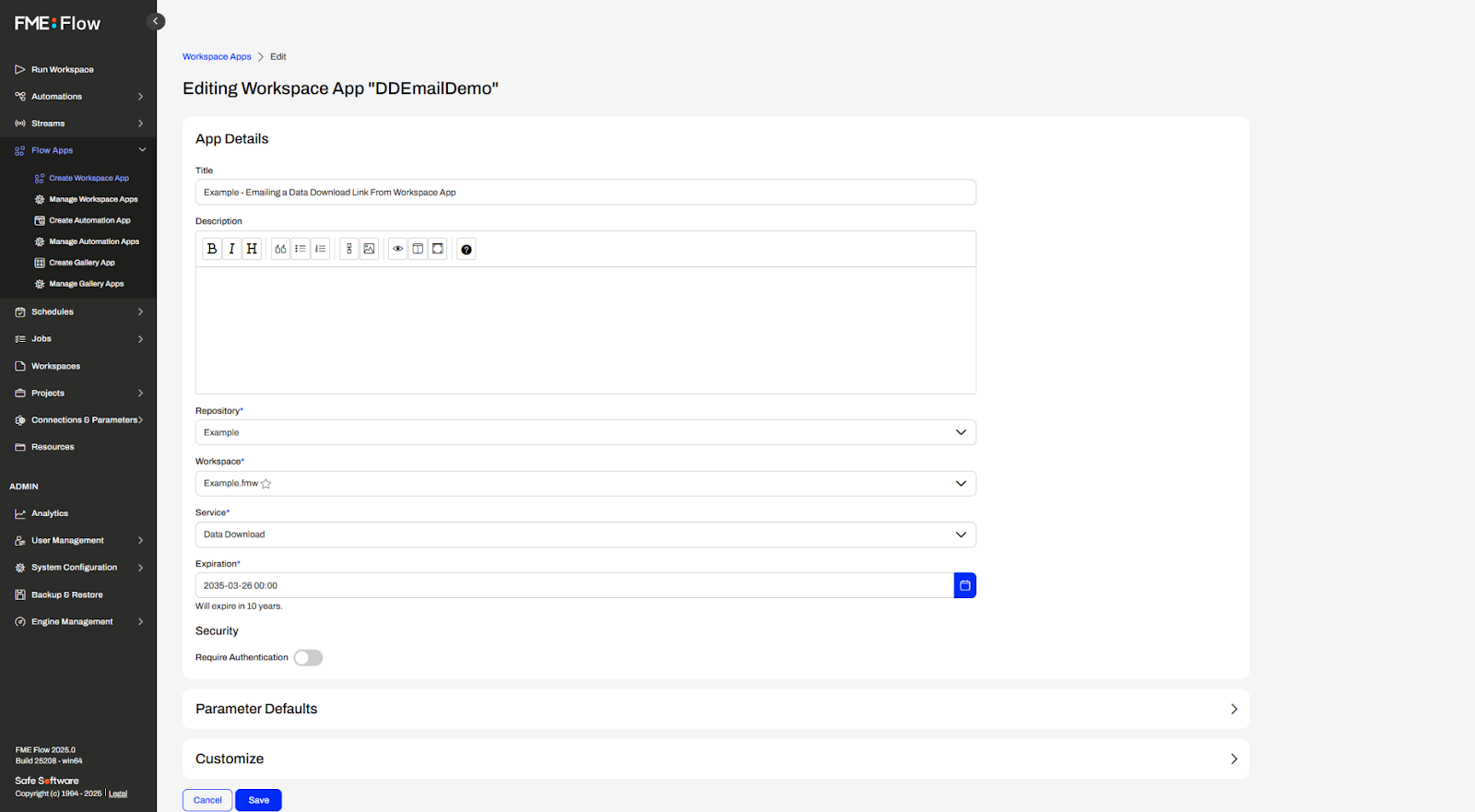Image resolution: width=1475 pixels, height=812 pixels.
Task: Expand the Customize section
Action: pos(715,759)
